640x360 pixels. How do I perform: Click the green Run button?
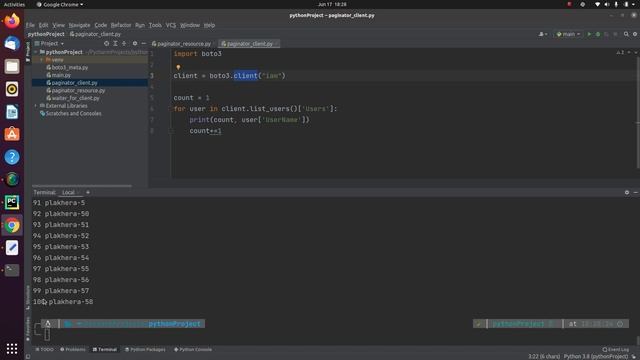pyautogui.click(x=589, y=34)
